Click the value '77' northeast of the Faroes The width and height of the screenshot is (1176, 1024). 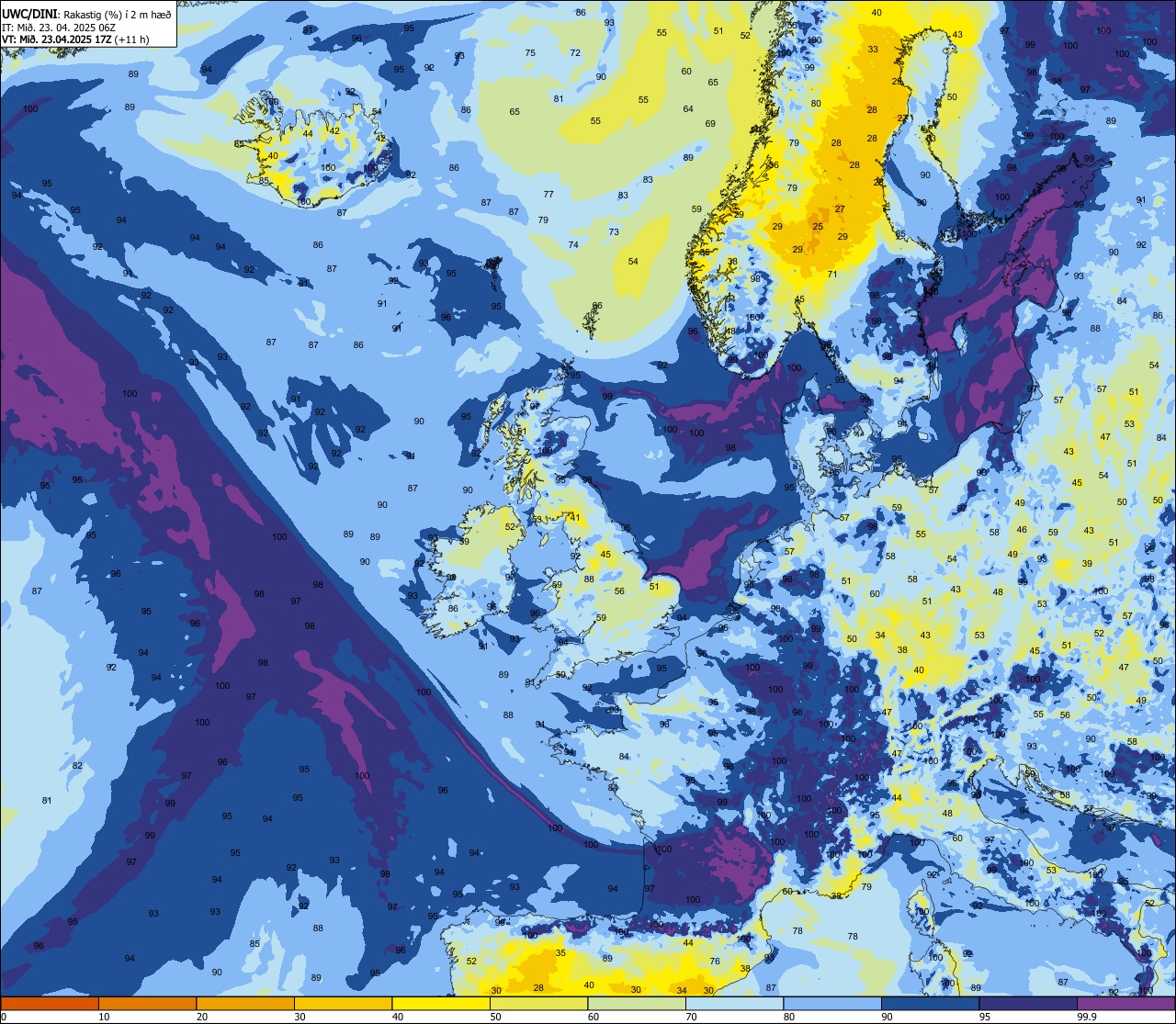(x=548, y=195)
